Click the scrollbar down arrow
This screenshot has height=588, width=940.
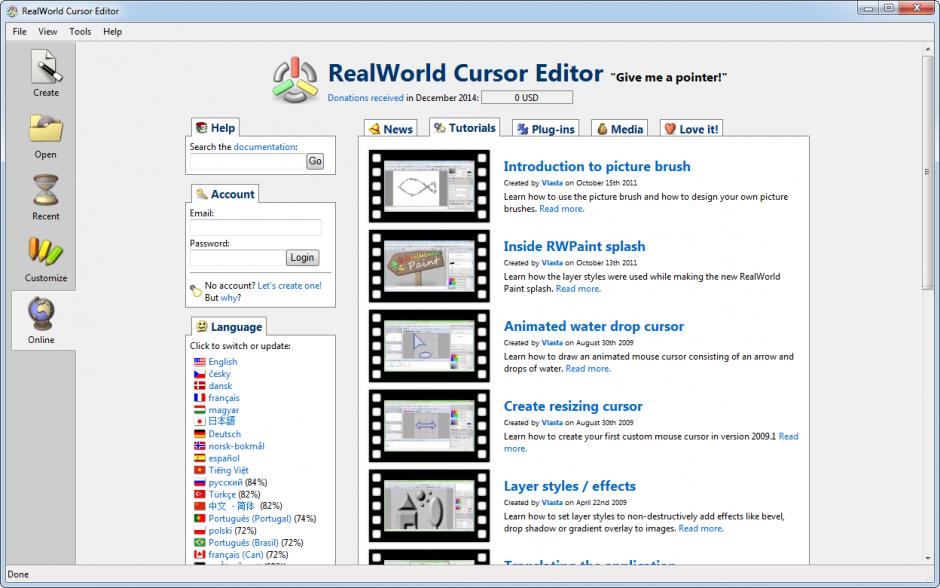(927, 559)
